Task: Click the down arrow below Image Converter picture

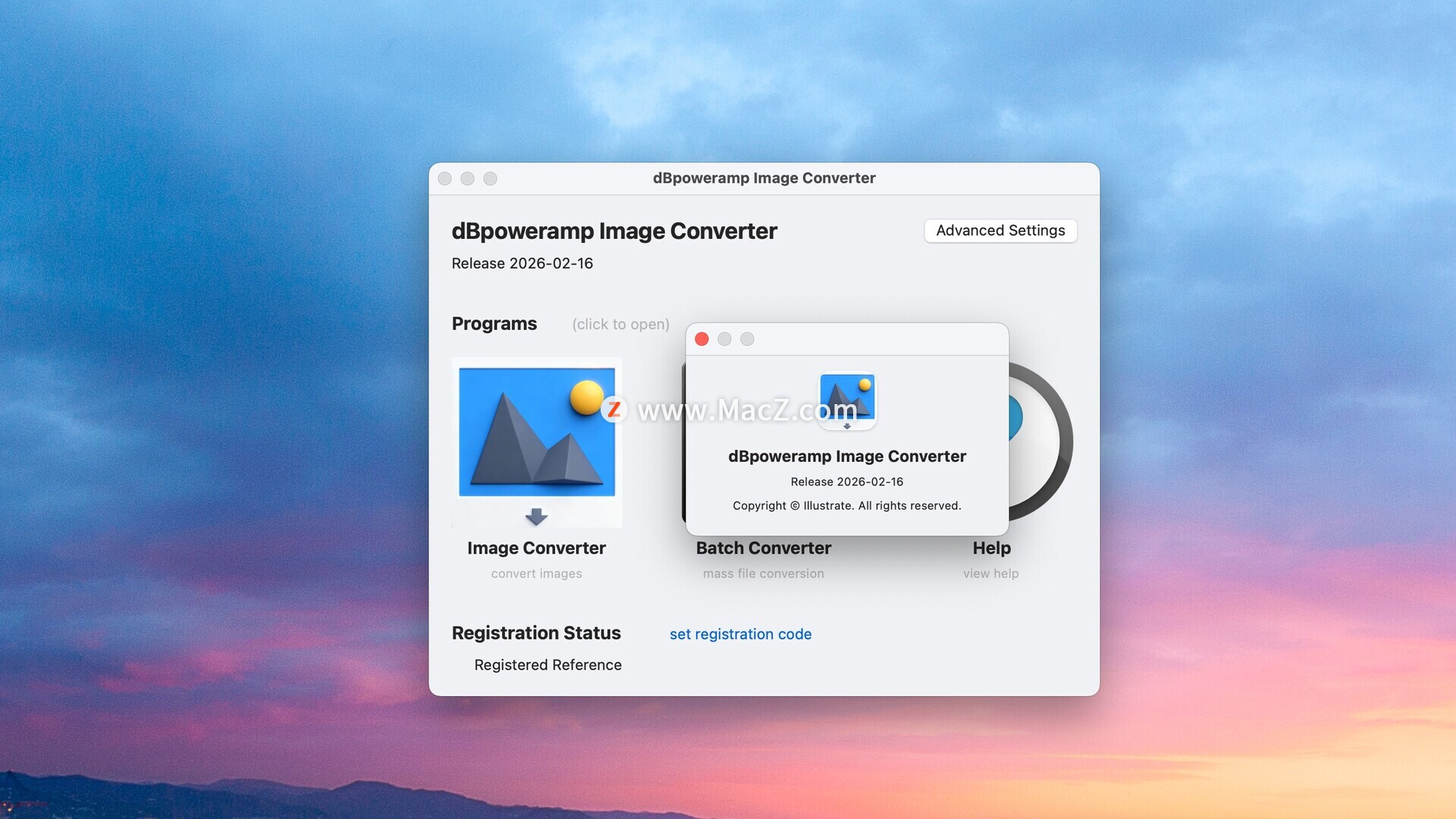Action: (x=536, y=517)
